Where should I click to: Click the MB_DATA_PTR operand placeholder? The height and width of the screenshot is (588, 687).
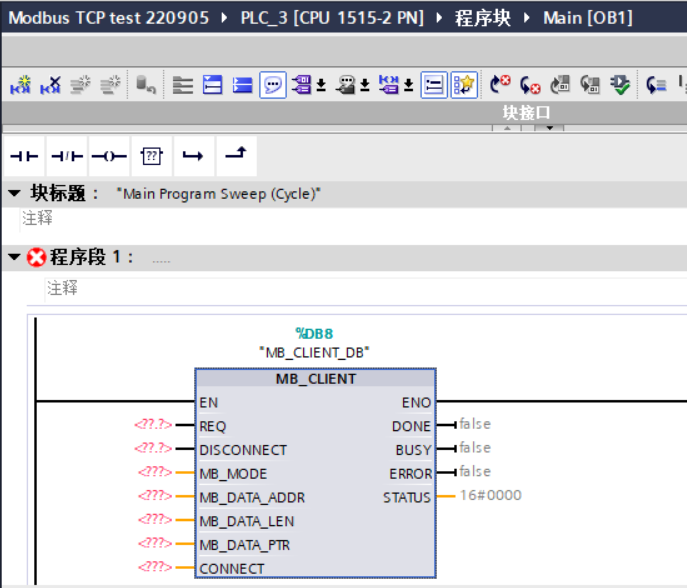coord(155,543)
